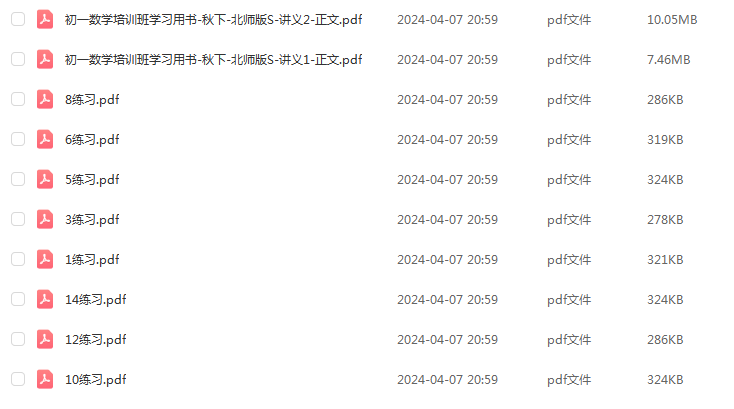Click the PDF icon beside 5练习.pdf
Viewport: 734px width, 409px height.
[x=45, y=179]
